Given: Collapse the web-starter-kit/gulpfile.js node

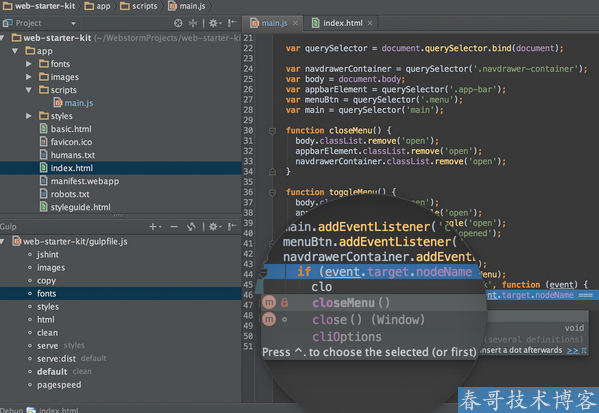Looking at the screenshot, I should 2,241.
